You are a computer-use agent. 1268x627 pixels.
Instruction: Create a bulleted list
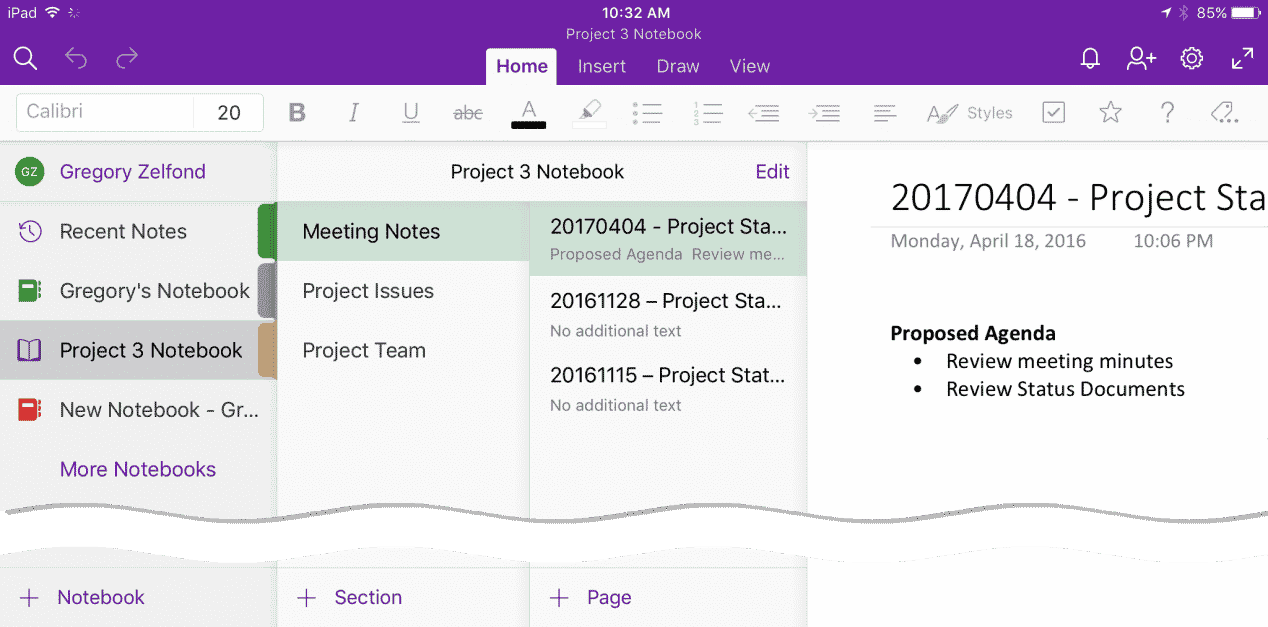[x=647, y=112]
